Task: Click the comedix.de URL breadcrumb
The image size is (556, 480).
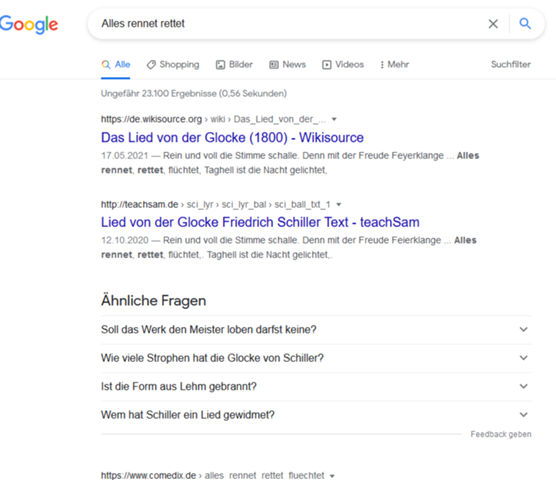Action: [x=212, y=475]
